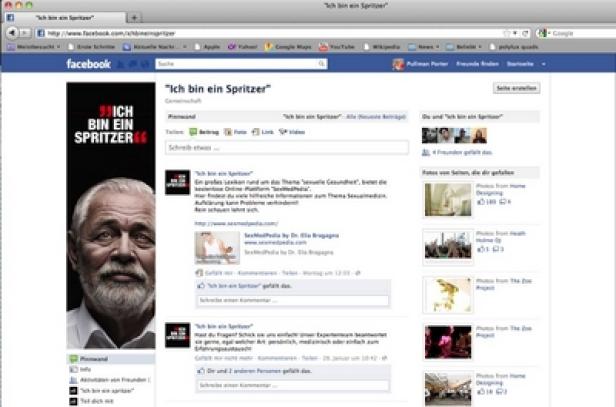Image resolution: width=616 pixels, height=407 pixels.
Task: Select the Foto share option
Action: pos(235,132)
